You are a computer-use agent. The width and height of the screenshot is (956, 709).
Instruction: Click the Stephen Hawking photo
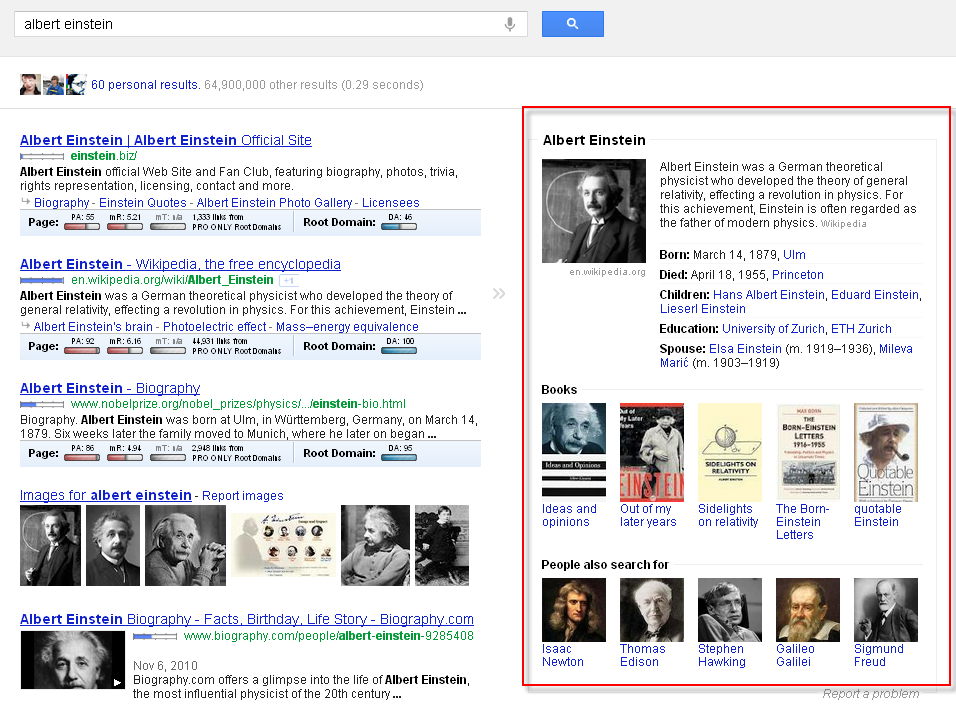point(729,609)
